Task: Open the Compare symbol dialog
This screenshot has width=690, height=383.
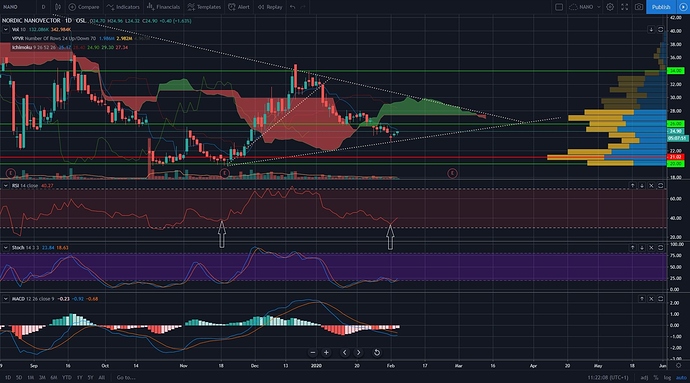Action: click(x=84, y=7)
